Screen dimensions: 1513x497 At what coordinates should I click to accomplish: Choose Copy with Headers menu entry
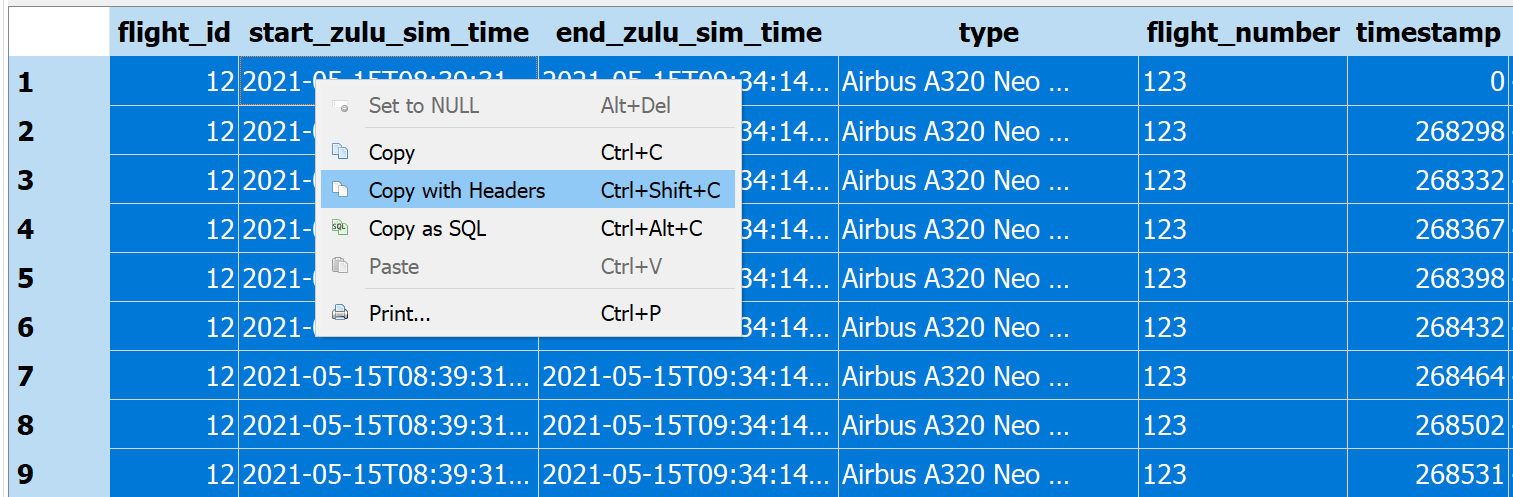tap(457, 190)
